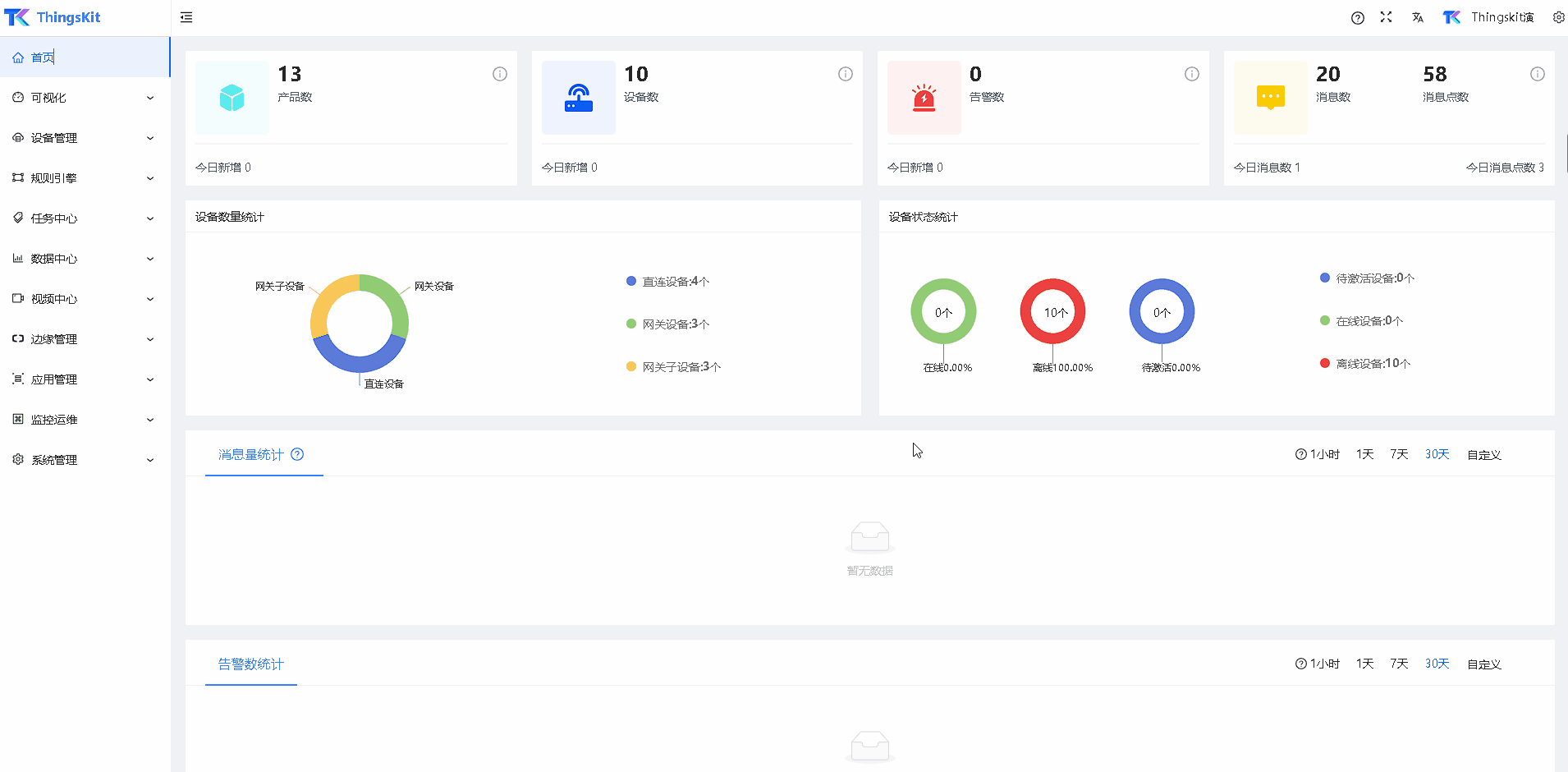The image size is (1568, 772).
Task: Collapse the sidebar menu toggle icon
Action: (186, 17)
